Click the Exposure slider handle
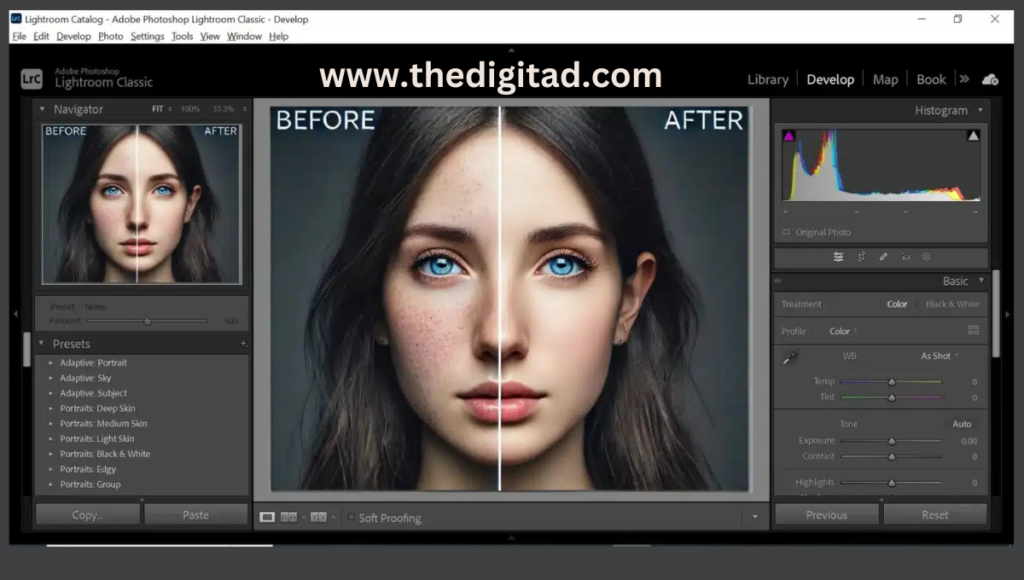This screenshot has width=1024, height=580. point(891,441)
